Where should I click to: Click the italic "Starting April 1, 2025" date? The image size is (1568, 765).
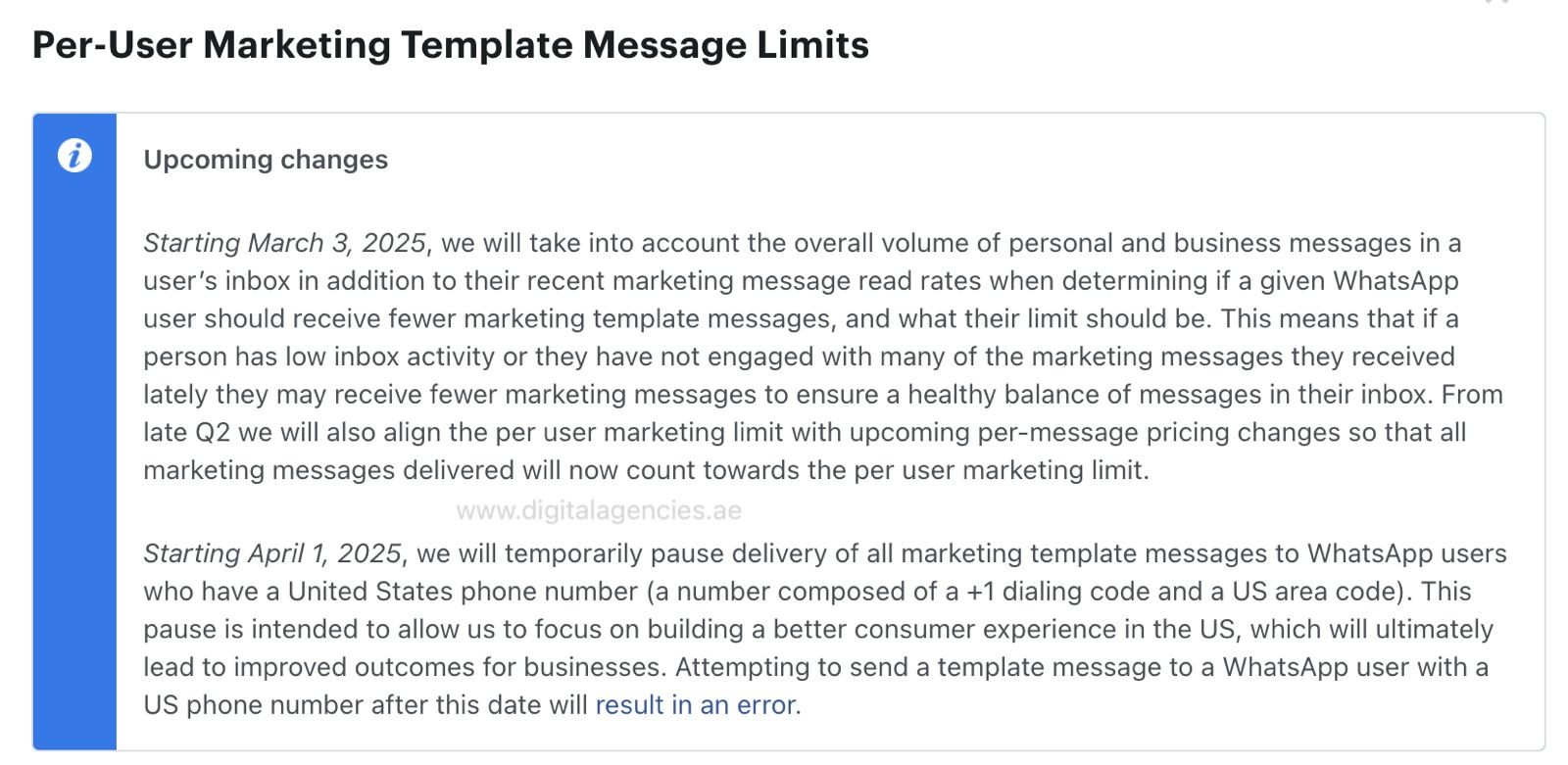click(271, 553)
